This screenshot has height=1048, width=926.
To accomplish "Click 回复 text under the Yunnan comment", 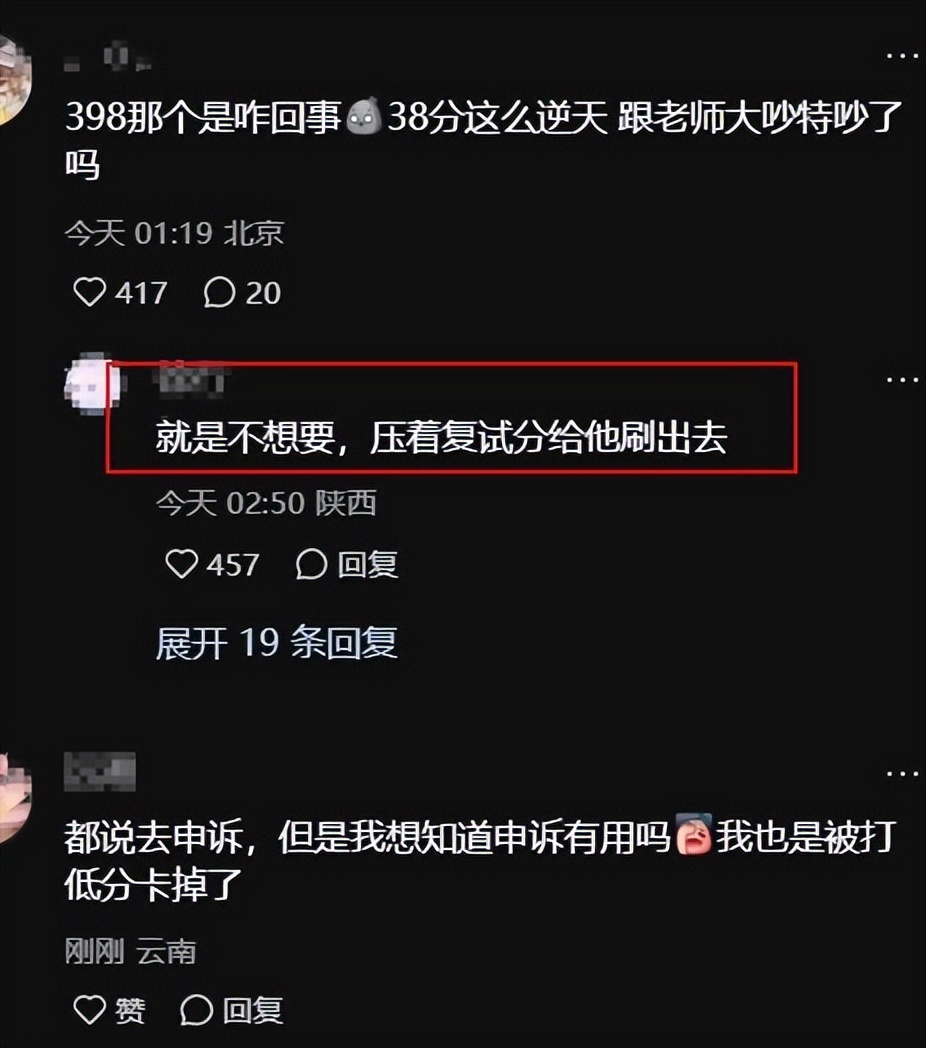I will [x=253, y=1011].
